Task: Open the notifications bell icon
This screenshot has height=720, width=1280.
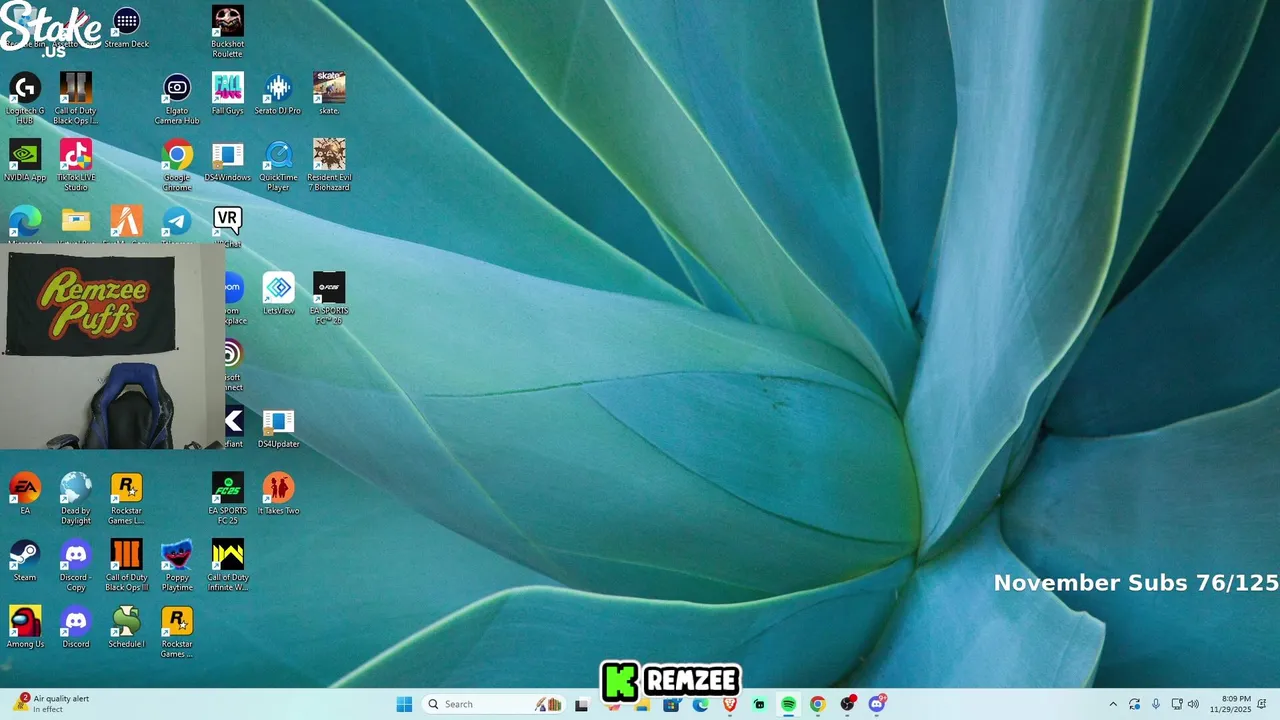Action: point(1262,704)
